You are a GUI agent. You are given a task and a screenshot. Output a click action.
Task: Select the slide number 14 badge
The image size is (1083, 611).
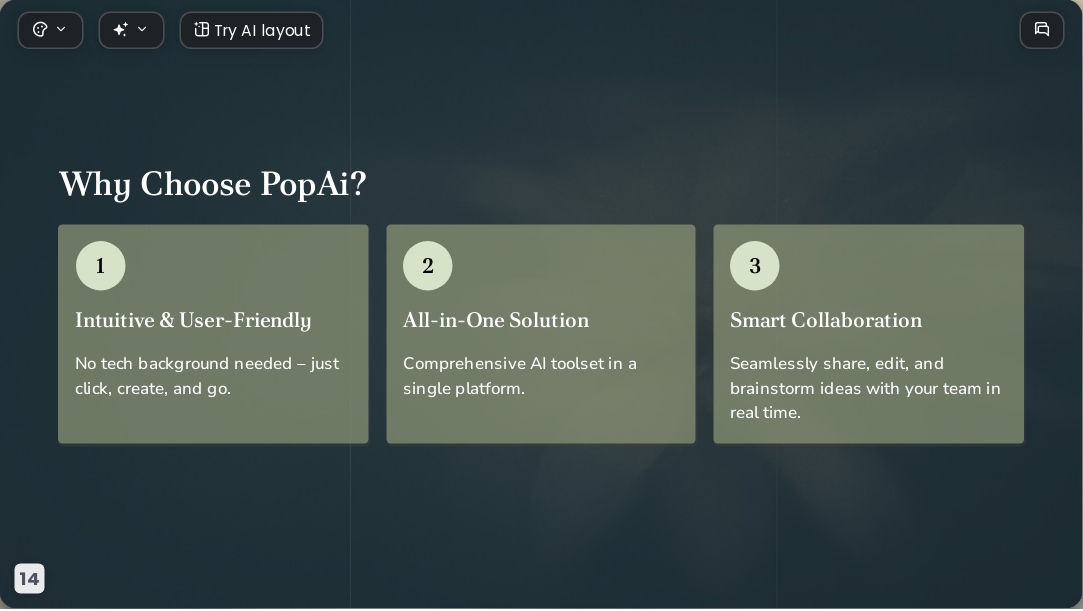[29, 579]
